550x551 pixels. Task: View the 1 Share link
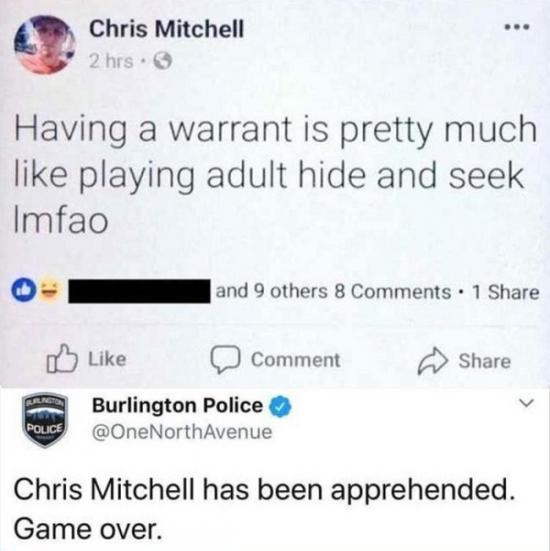pos(505,292)
